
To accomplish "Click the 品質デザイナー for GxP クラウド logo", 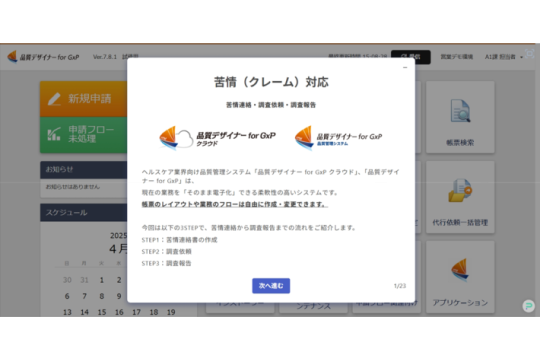I will [217, 138].
